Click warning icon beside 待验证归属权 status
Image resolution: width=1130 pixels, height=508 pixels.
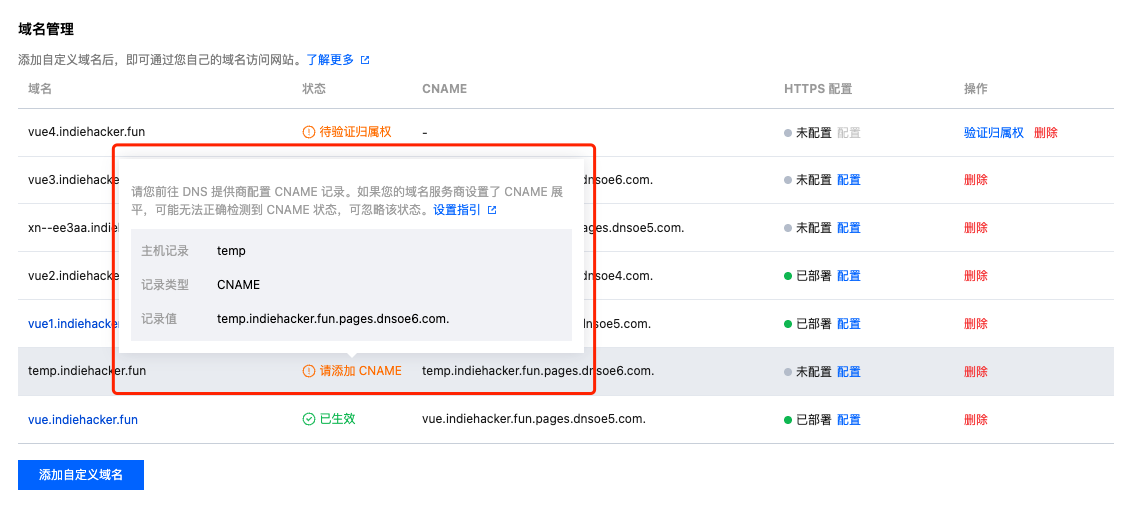coord(309,132)
